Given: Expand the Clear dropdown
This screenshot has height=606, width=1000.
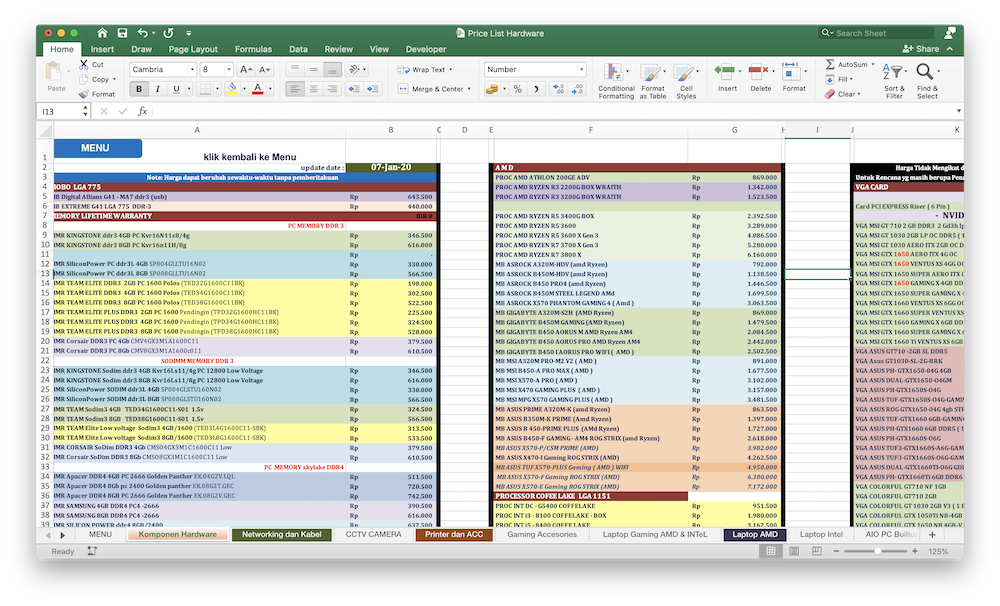Looking at the screenshot, I should point(859,94).
